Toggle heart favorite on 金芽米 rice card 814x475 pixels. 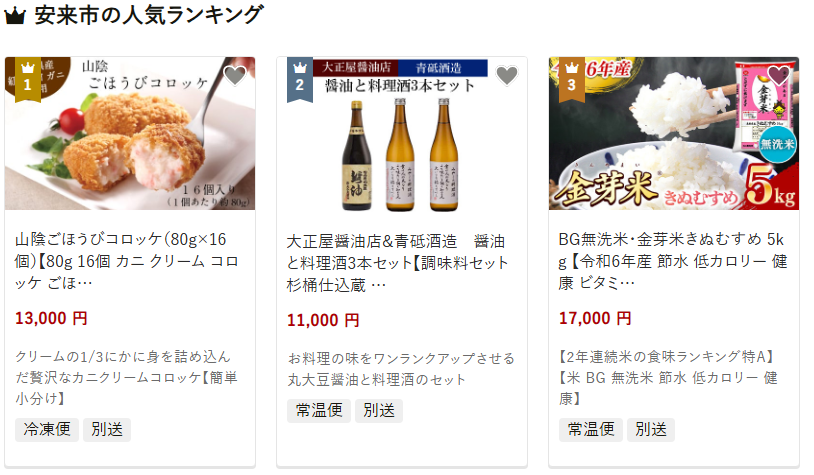pos(779,76)
